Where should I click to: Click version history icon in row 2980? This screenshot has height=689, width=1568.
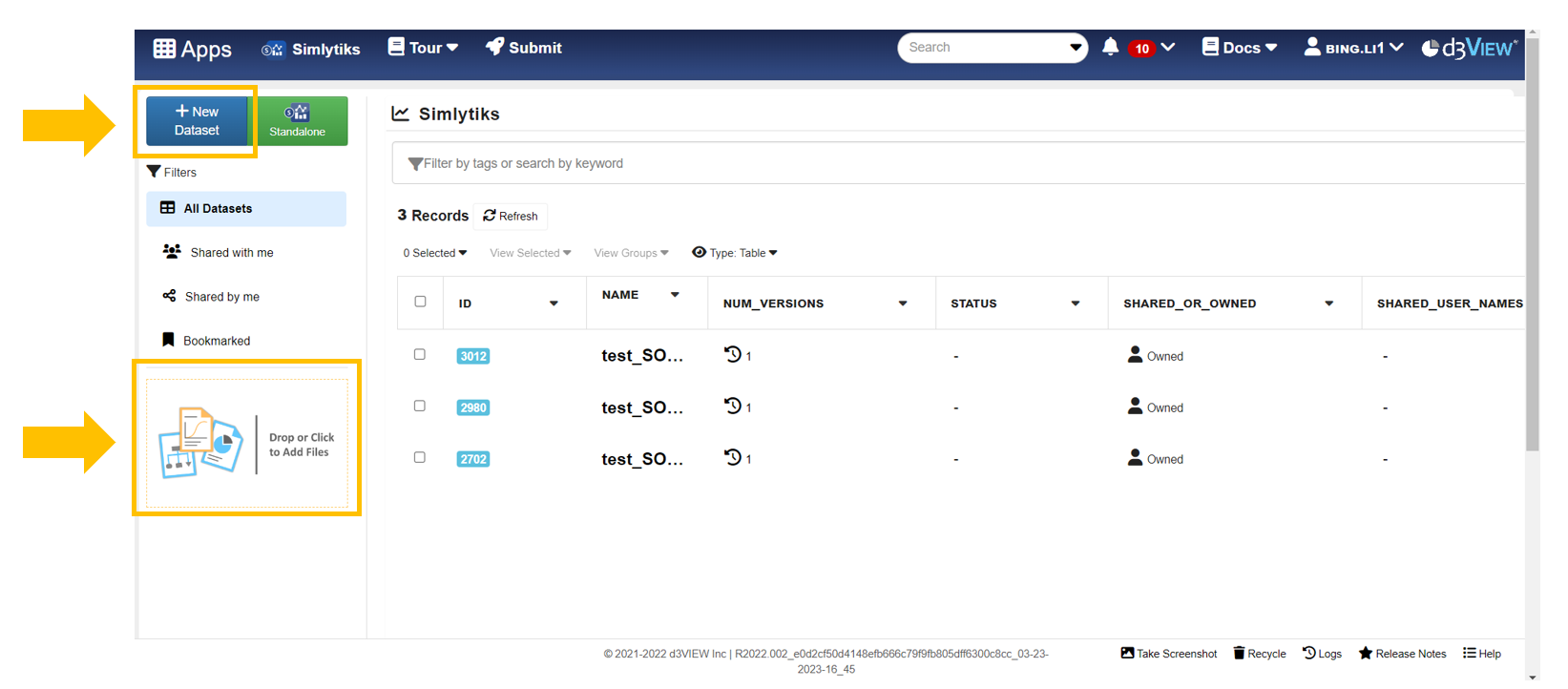click(x=733, y=406)
